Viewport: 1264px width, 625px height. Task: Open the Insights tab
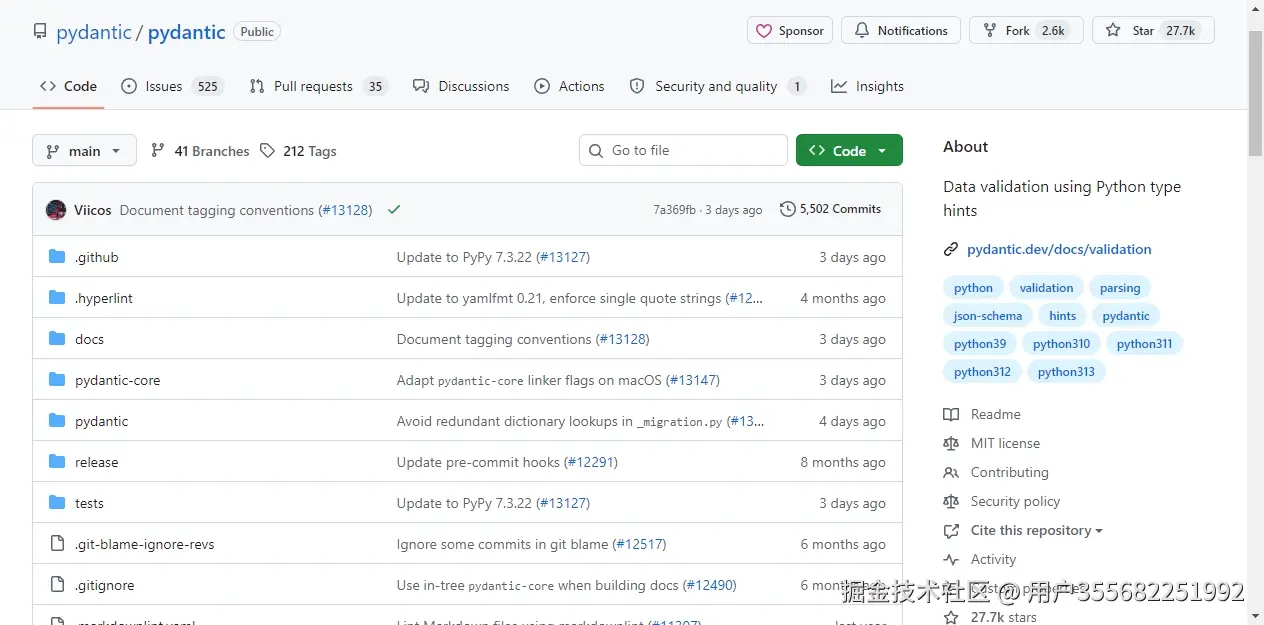(x=867, y=86)
